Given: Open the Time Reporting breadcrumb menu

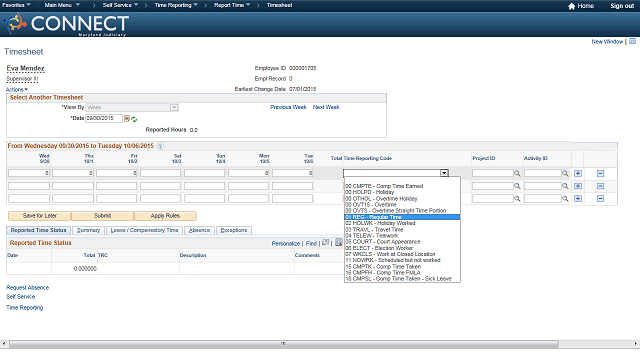Looking at the screenshot, I should click(x=176, y=5).
